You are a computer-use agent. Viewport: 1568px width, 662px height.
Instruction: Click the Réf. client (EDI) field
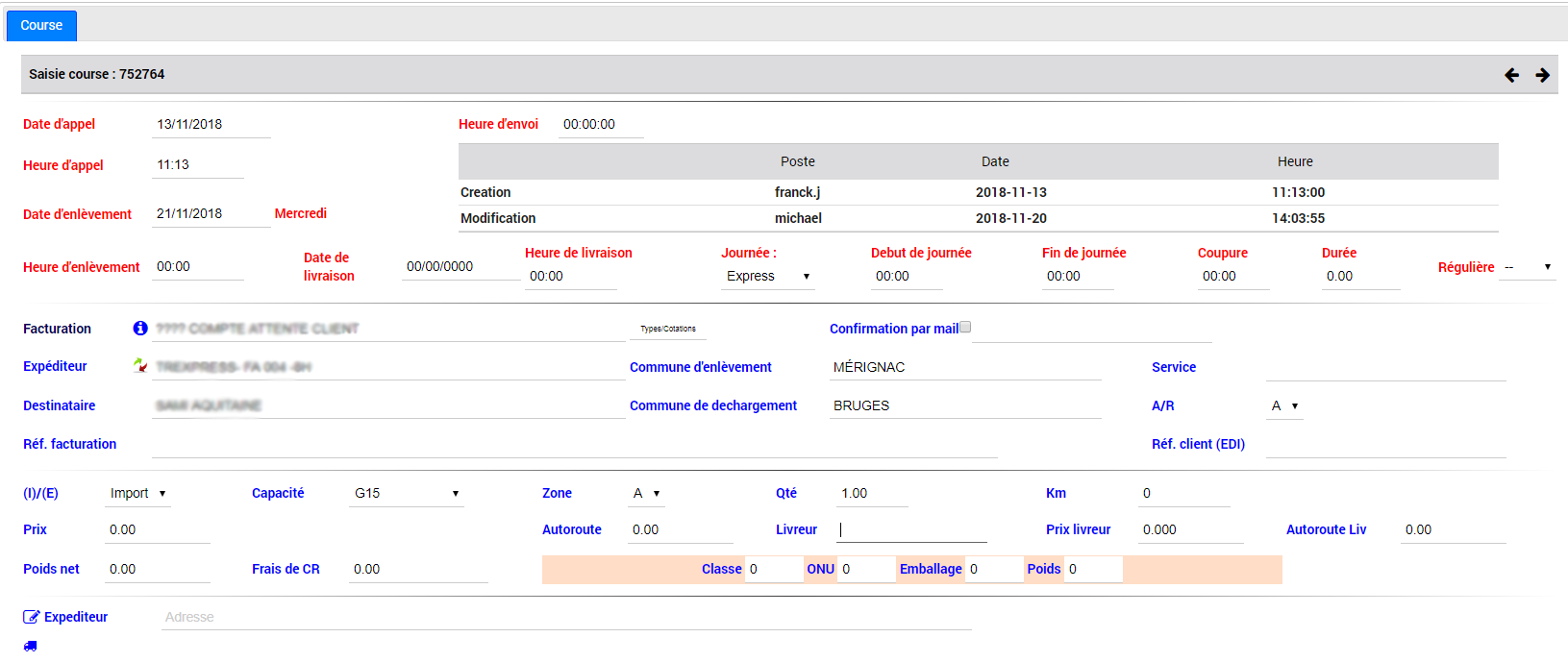pyautogui.click(x=1385, y=445)
